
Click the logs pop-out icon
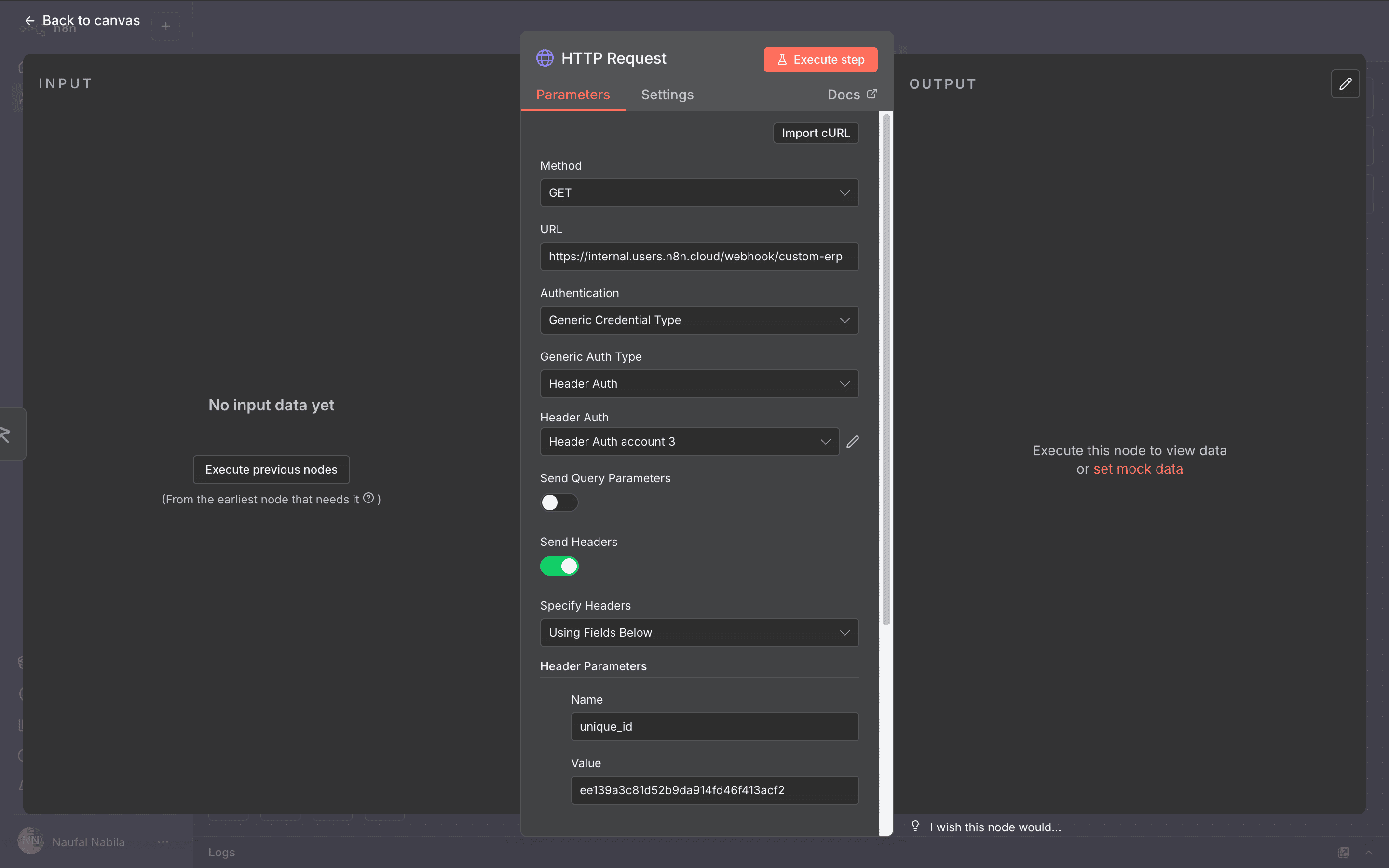point(1344,853)
